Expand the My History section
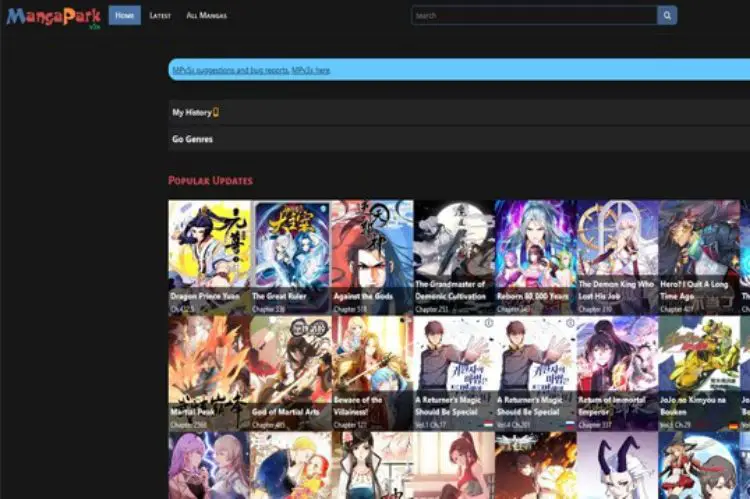The width and height of the screenshot is (750, 499). [459, 112]
